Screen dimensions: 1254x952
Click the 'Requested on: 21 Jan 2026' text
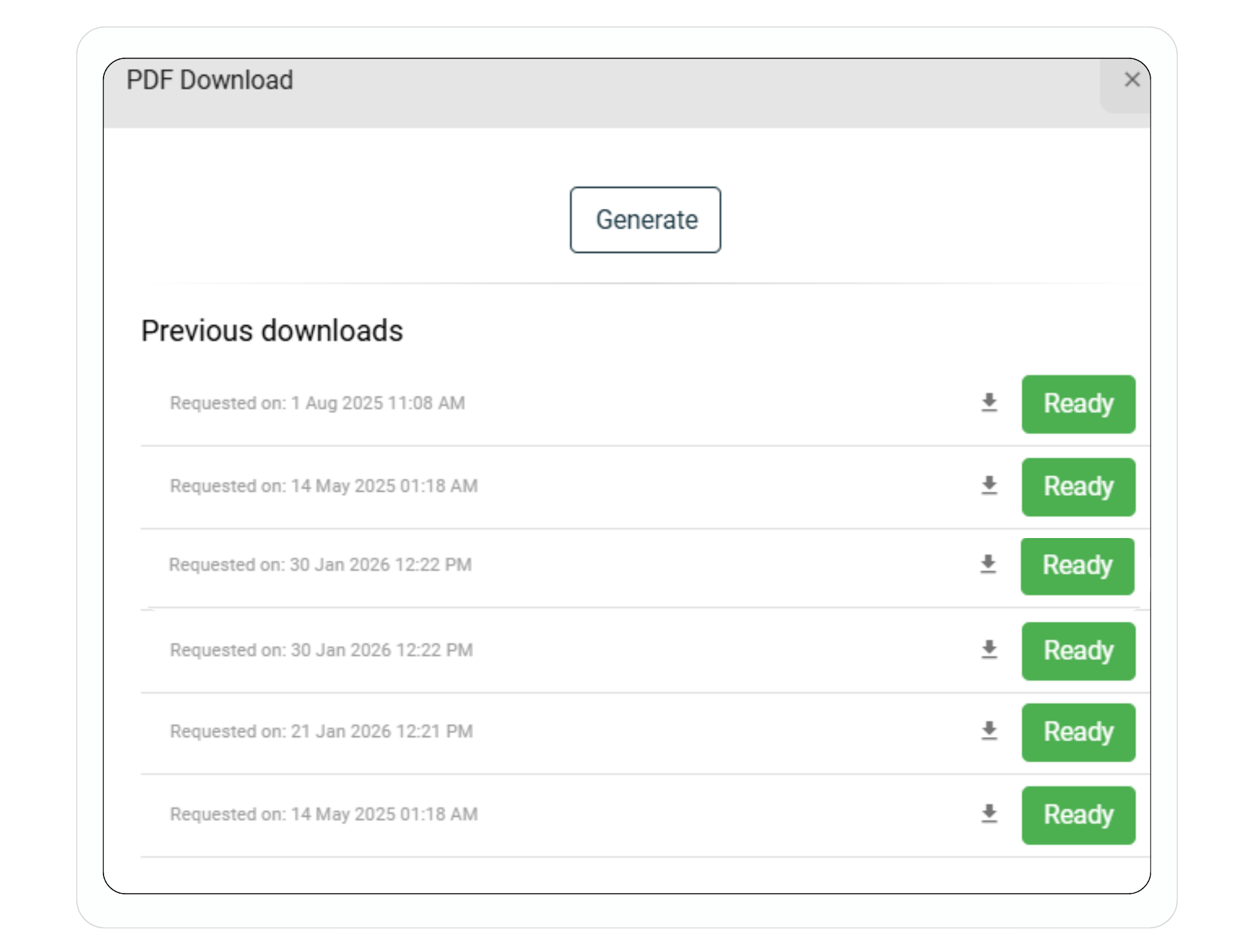click(x=321, y=732)
